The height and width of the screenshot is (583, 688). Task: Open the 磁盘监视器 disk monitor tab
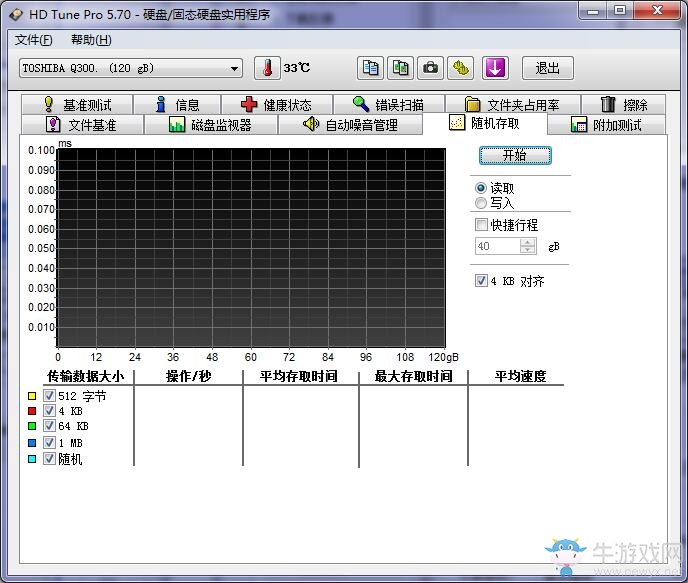[x=211, y=125]
